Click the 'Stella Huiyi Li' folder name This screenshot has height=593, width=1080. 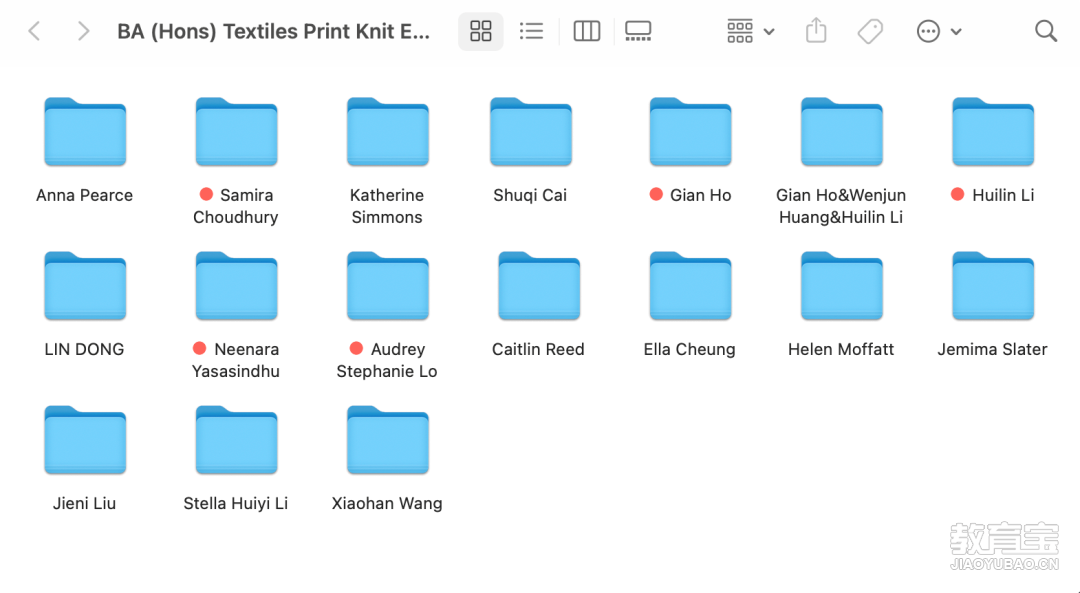coord(236,504)
